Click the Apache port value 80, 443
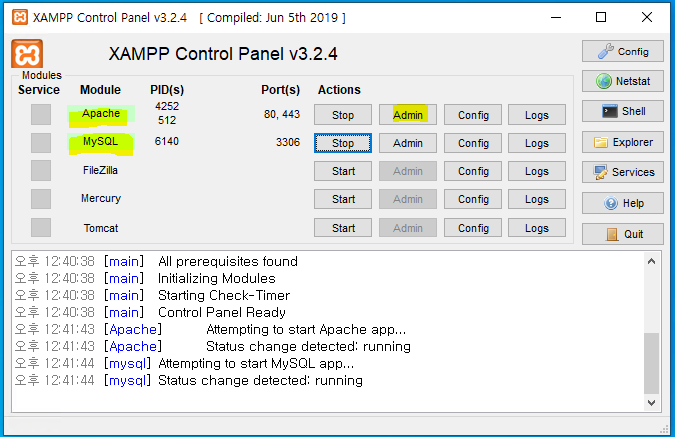The width and height of the screenshot is (675, 437). pyautogui.click(x=282, y=114)
